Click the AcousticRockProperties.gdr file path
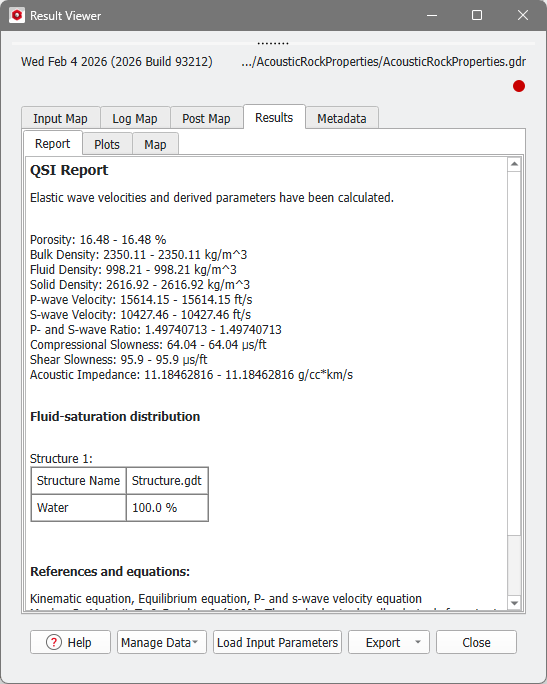Screen dimensions: 547x684 (383, 62)
